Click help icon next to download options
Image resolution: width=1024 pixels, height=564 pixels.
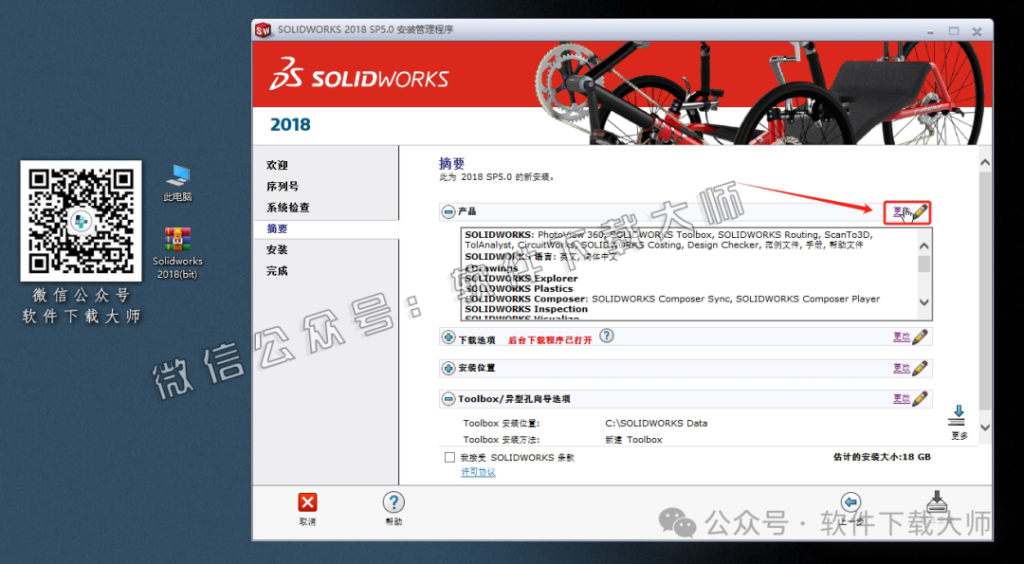tap(607, 336)
